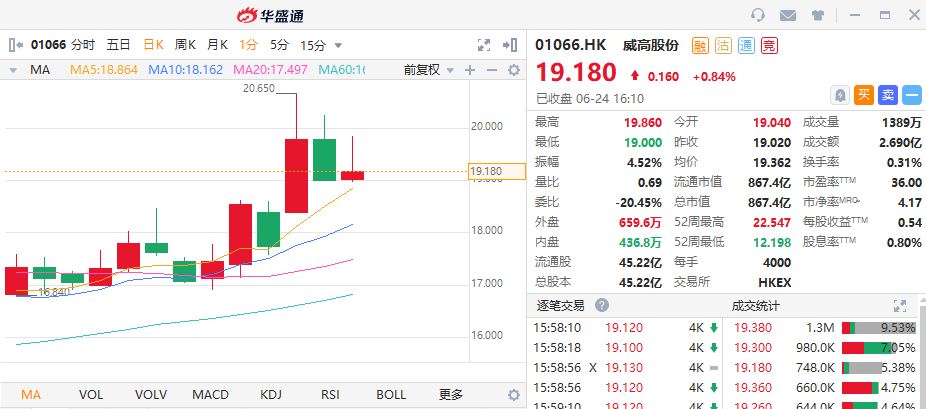Expand the MA indicator selector arrow

click(13, 70)
